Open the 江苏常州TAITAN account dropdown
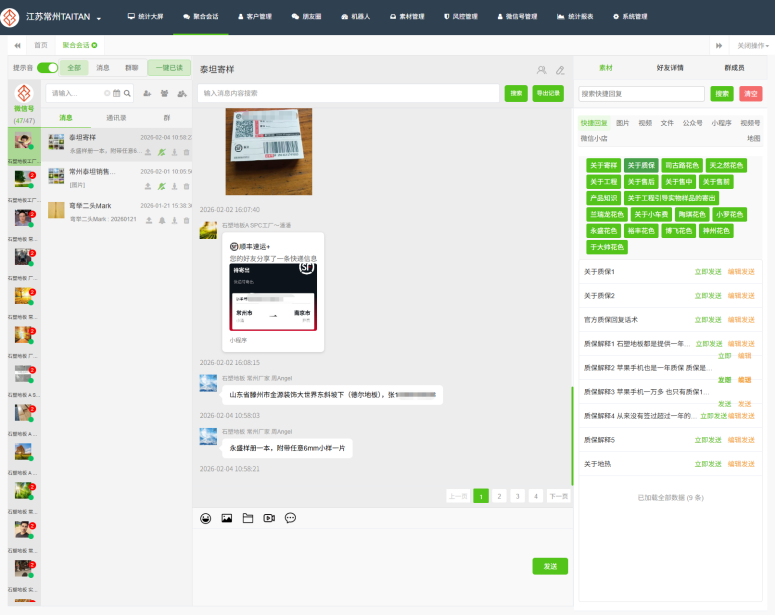This screenshot has width=775, height=615. 63,17
